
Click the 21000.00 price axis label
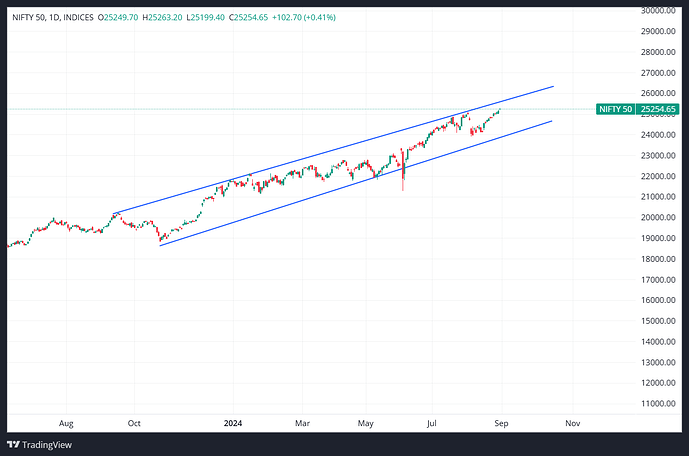pyautogui.click(x=658, y=197)
